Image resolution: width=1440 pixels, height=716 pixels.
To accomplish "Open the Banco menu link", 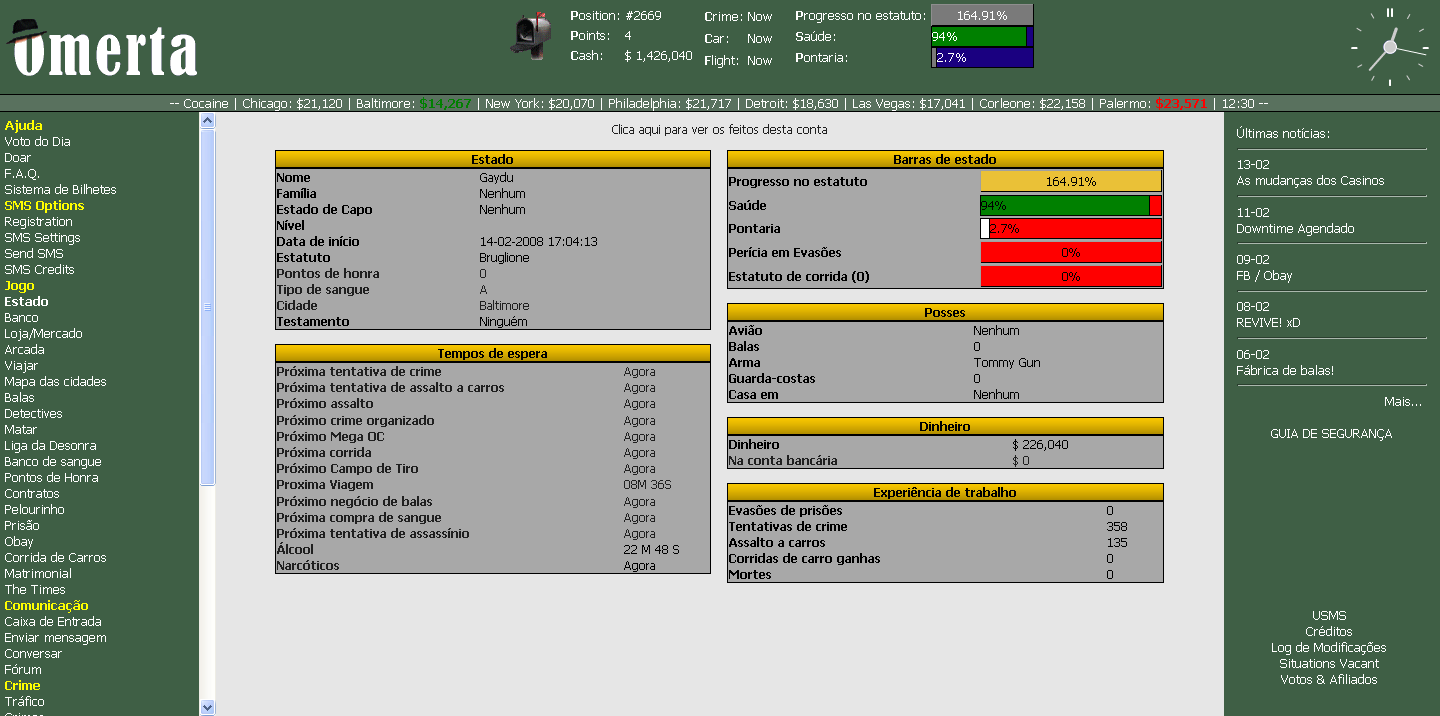I will click(x=23, y=318).
